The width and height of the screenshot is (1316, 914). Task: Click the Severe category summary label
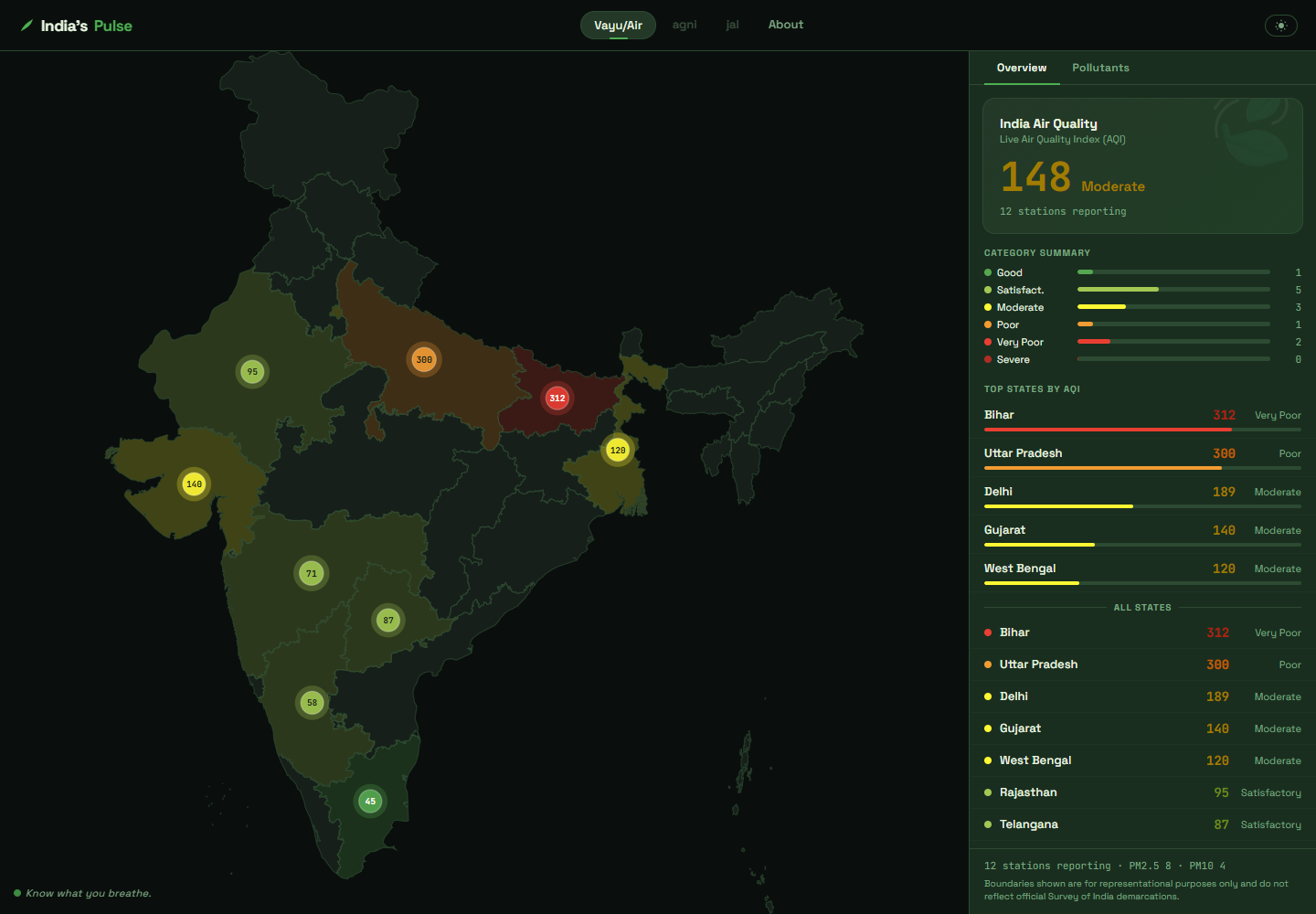(1014, 359)
